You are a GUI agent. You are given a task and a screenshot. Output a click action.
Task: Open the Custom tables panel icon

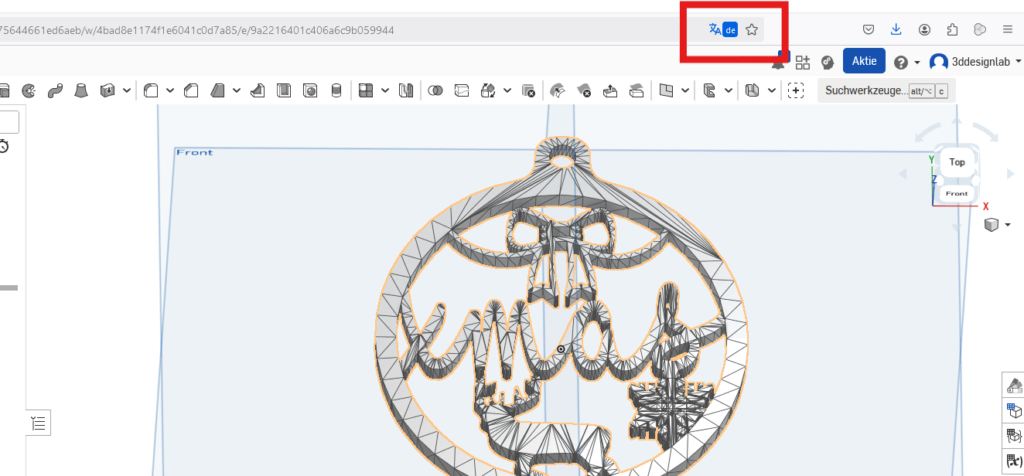(1014, 436)
